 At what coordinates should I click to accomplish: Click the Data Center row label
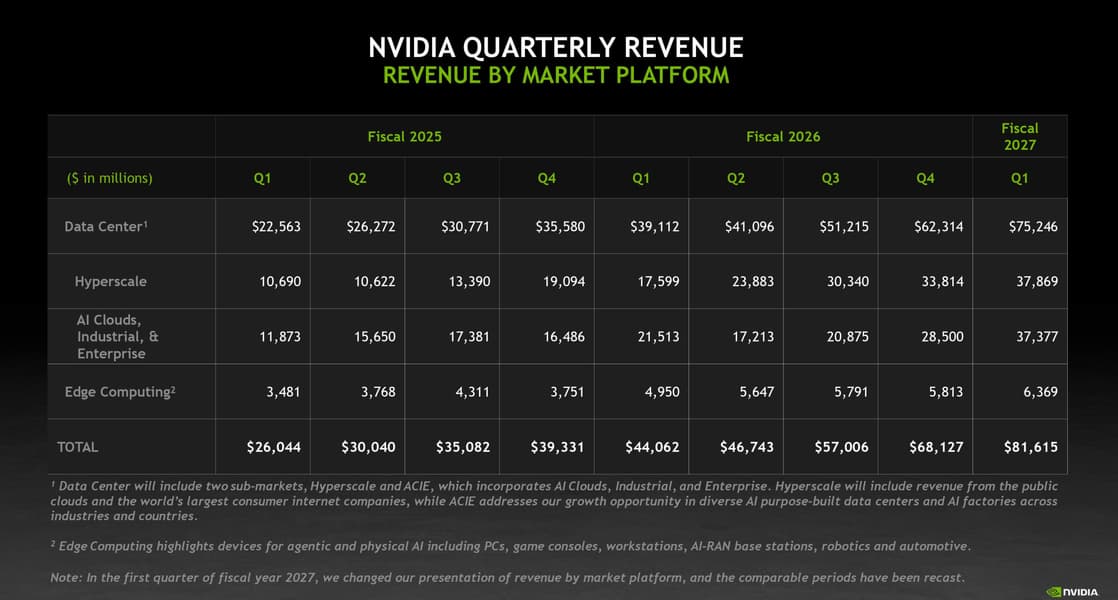click(x=106, y=226)
